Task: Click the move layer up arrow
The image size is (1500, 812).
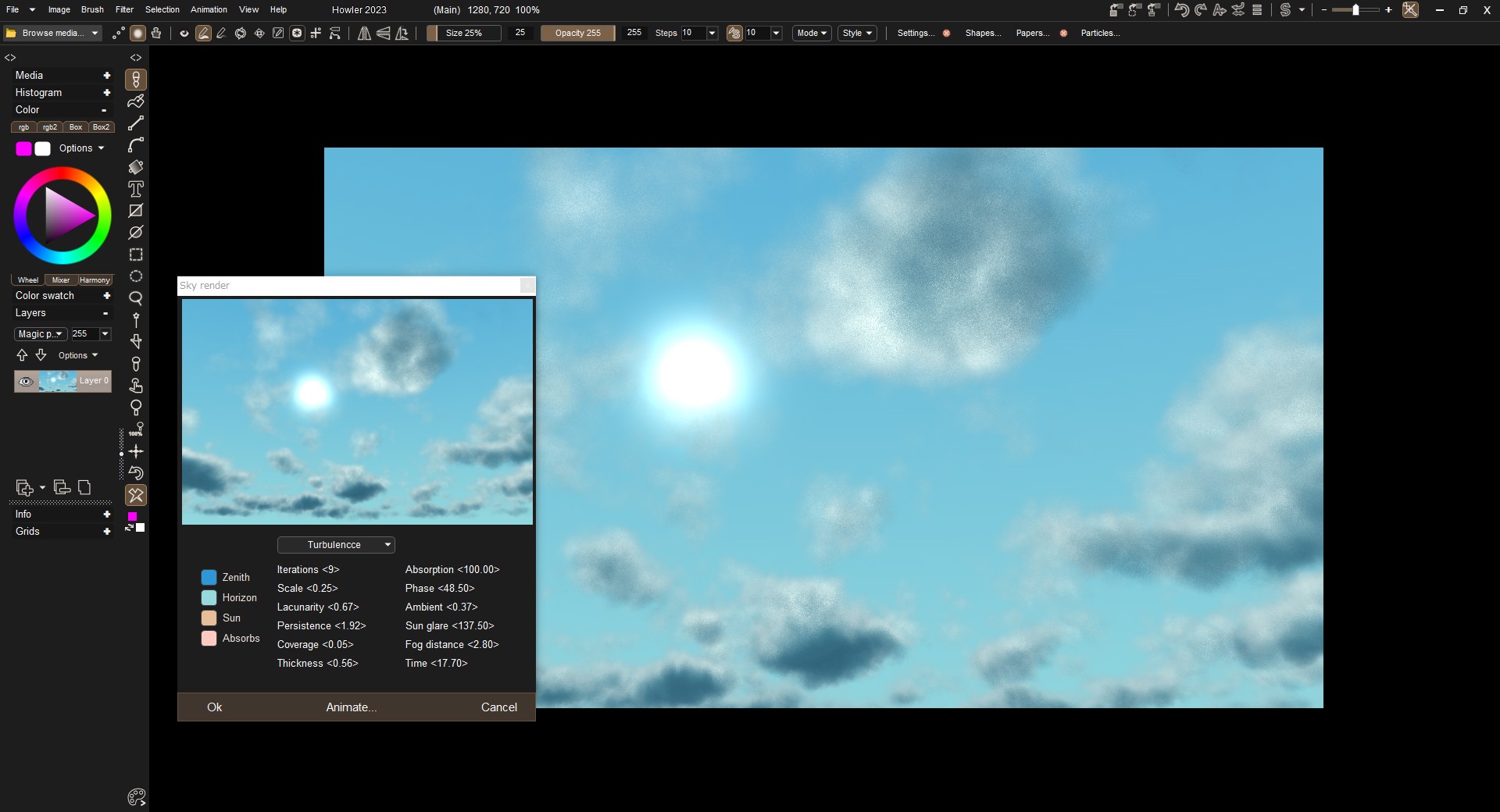Action: tap(22, 355)
